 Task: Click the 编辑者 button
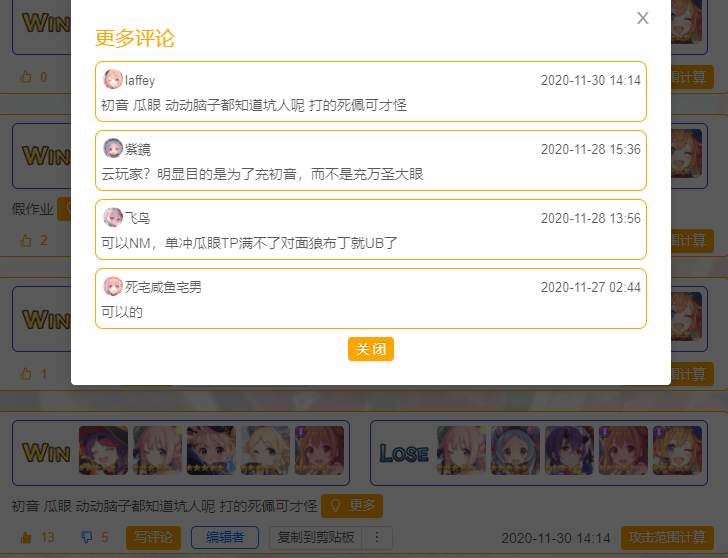225,538
